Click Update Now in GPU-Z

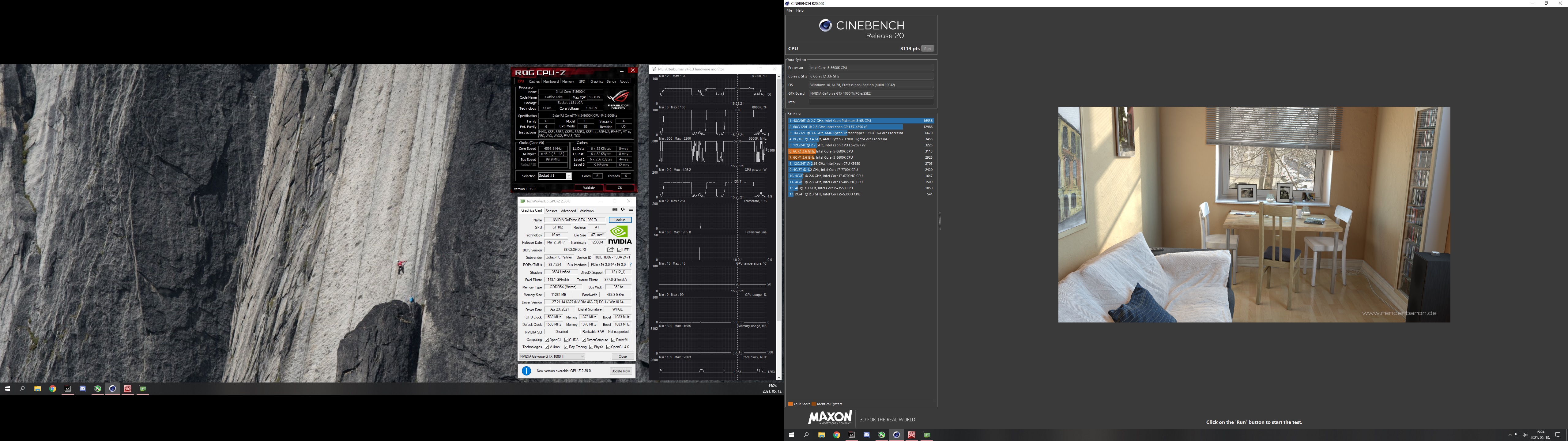pyautogui.click(x=621, y=371)
